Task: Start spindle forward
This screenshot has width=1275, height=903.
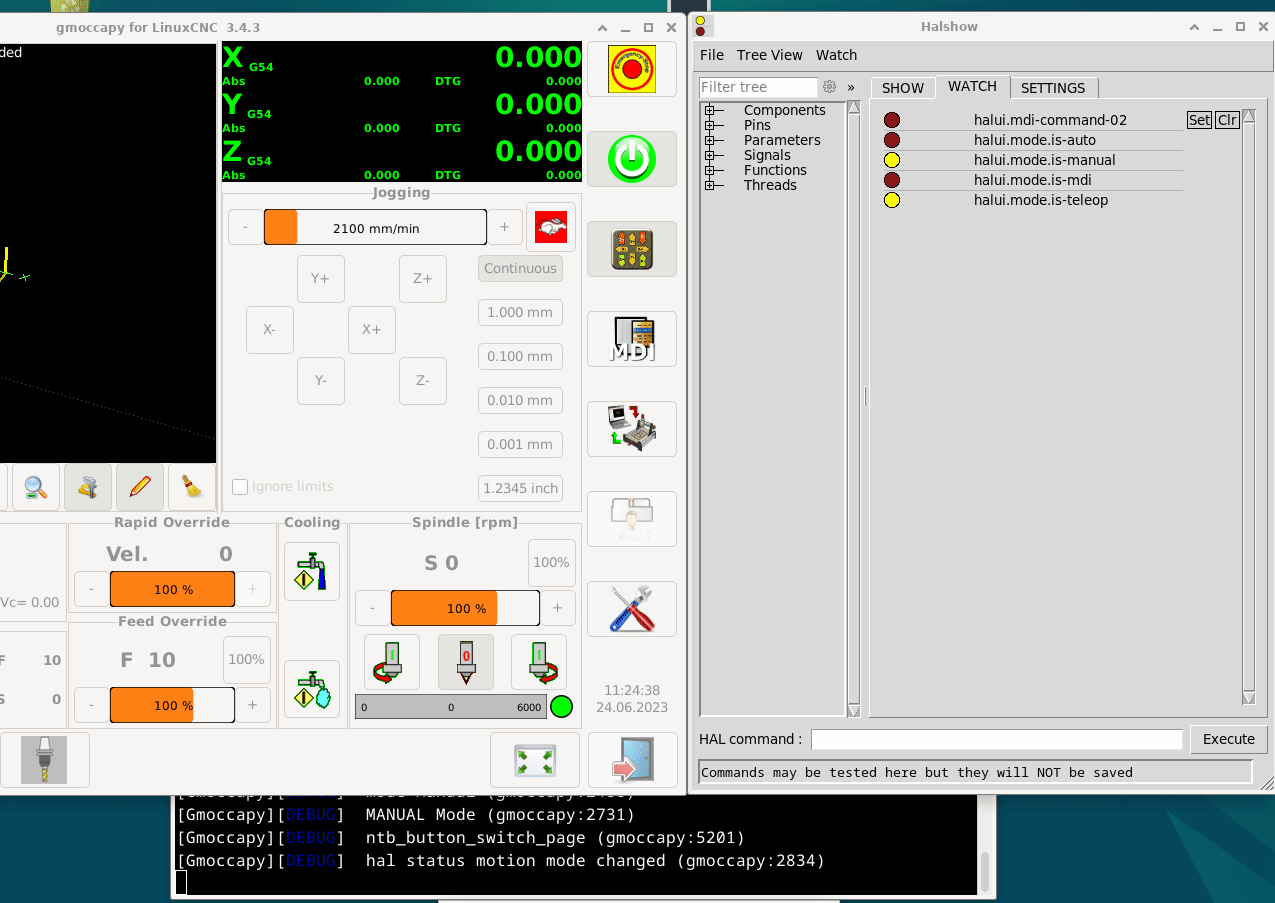Action: tap(539, 662)
